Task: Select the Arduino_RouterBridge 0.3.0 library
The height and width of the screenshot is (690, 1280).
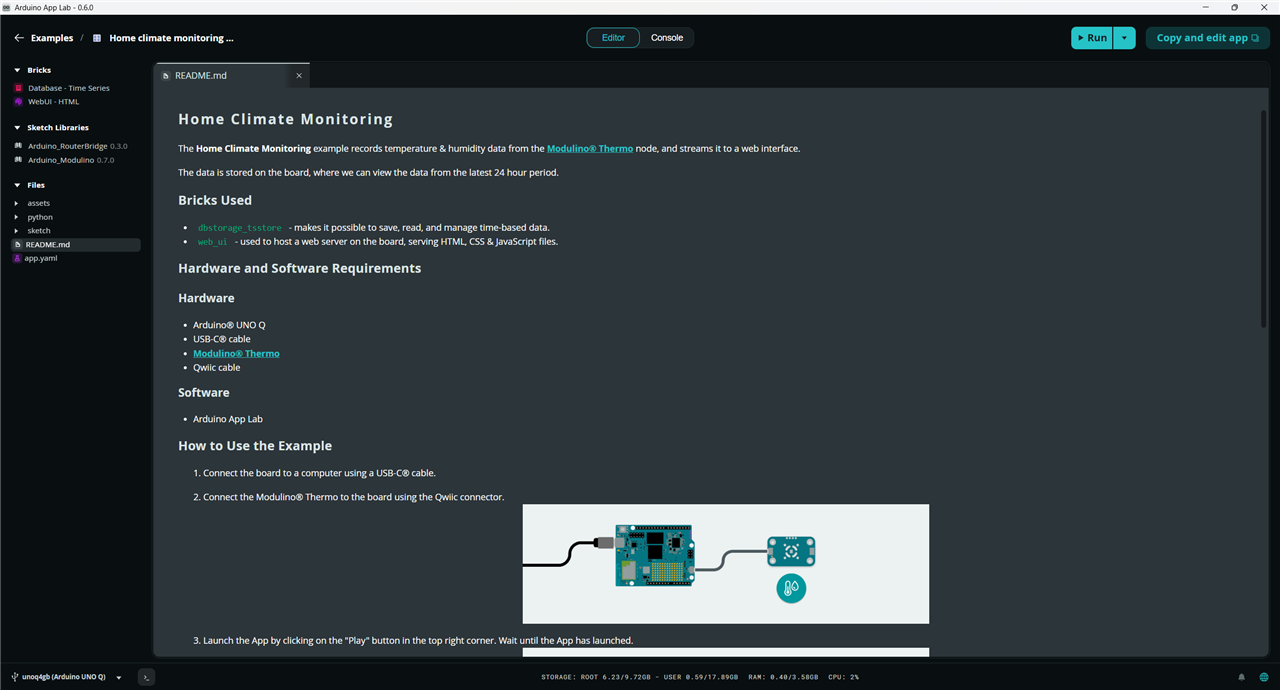Action: coord(78,146)
